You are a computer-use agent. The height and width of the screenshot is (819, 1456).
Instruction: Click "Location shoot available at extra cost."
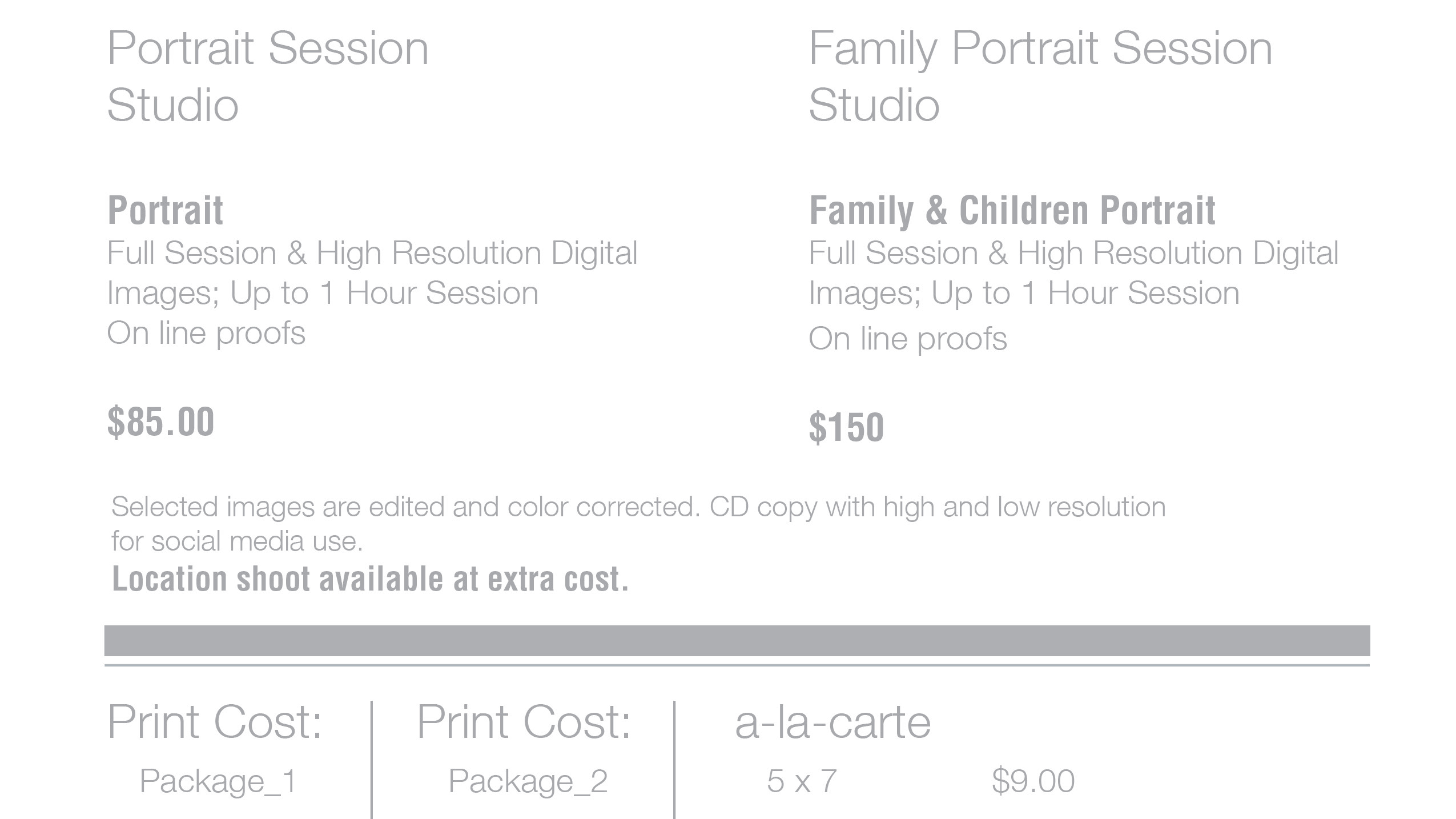pyautogui.click(x=370, y=579)
